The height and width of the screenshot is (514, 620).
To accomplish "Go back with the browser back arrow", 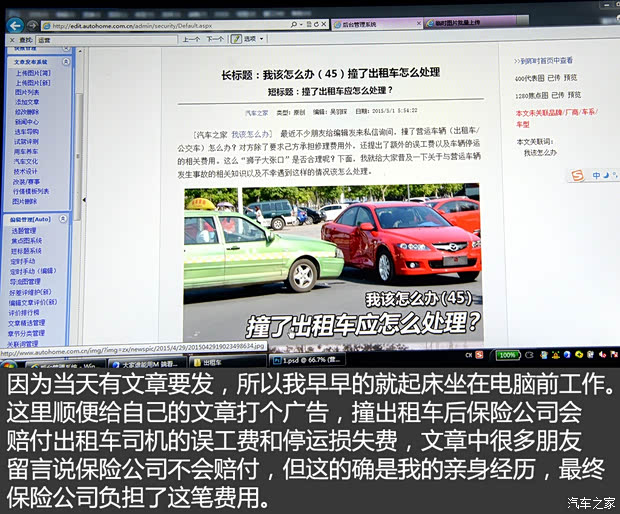I will [x=15, y=26].
